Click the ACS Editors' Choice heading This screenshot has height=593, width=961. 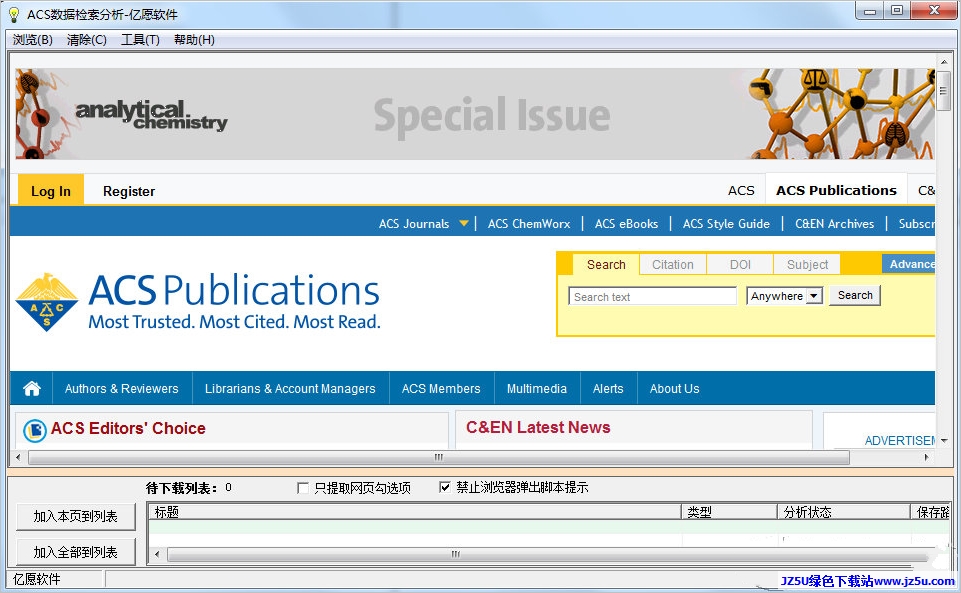point(128,428)
